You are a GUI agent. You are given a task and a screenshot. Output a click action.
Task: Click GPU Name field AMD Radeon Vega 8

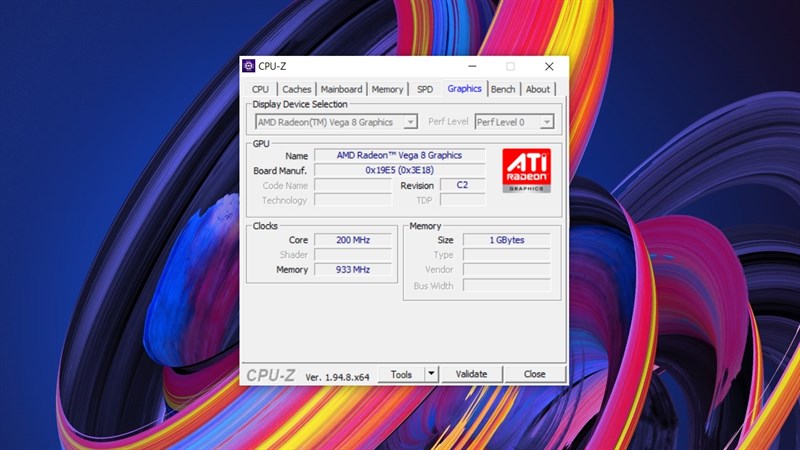[399, 155]
